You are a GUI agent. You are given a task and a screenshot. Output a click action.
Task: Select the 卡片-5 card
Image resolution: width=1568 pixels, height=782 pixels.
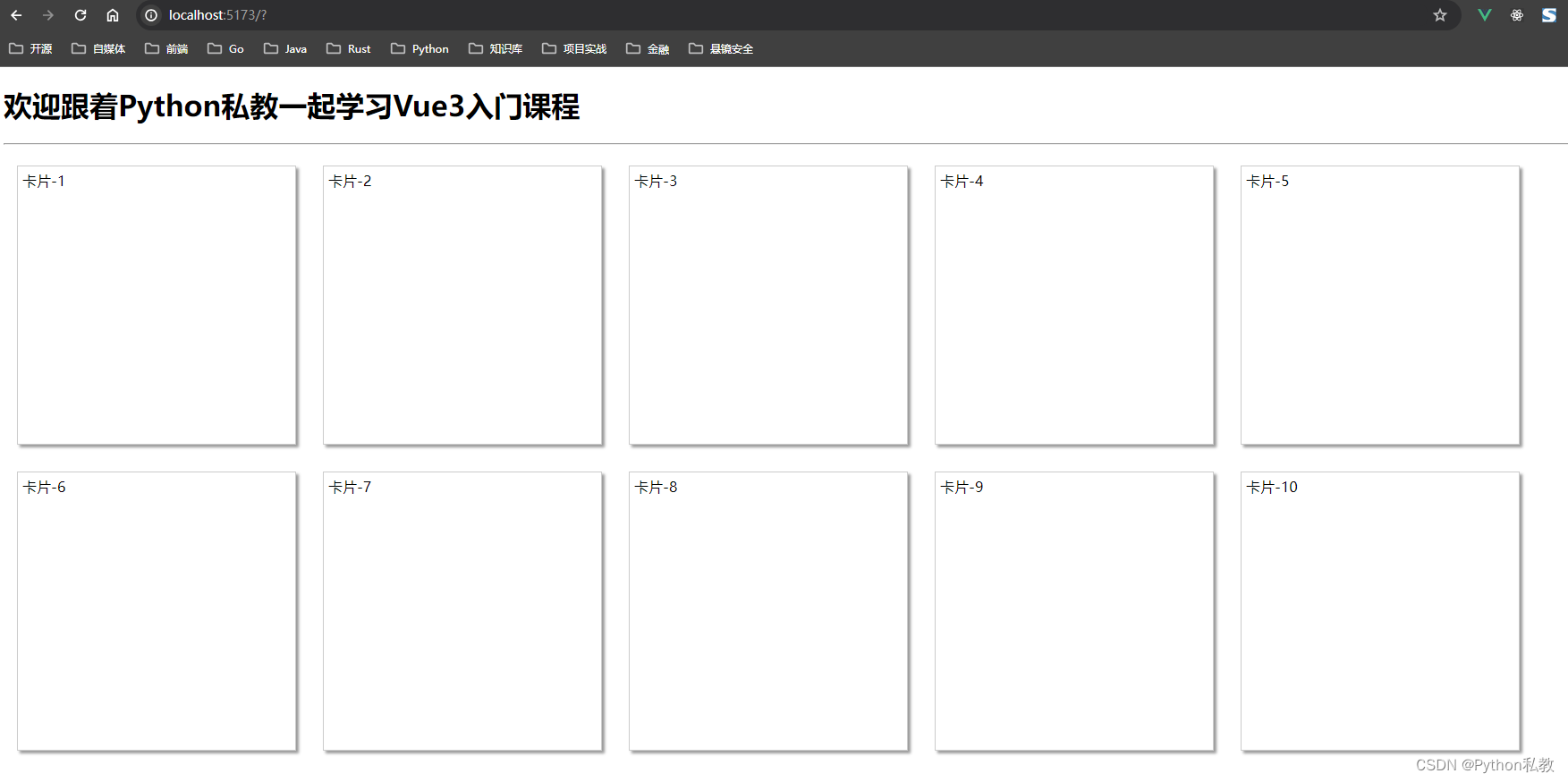point(1380,305)
